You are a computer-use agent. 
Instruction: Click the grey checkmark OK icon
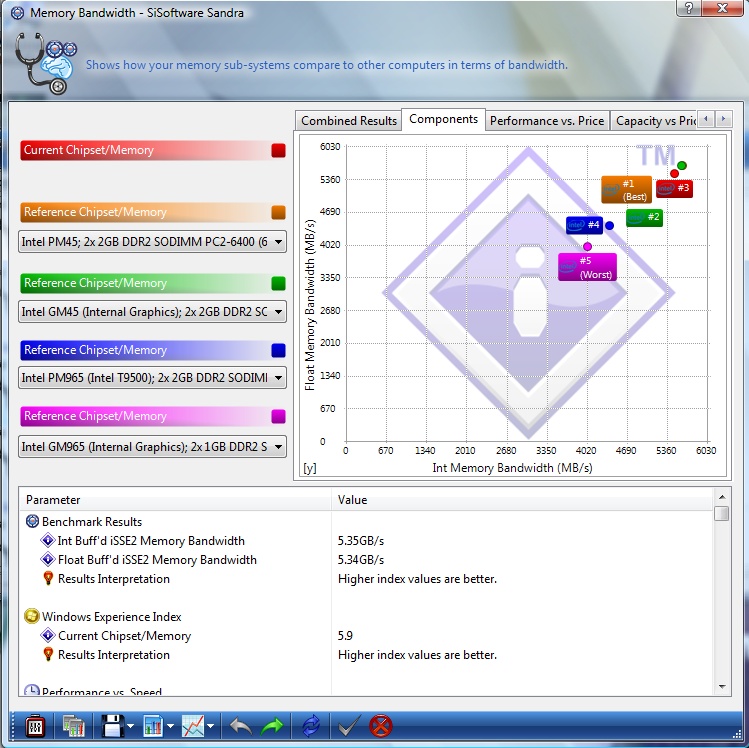point(348,727)
